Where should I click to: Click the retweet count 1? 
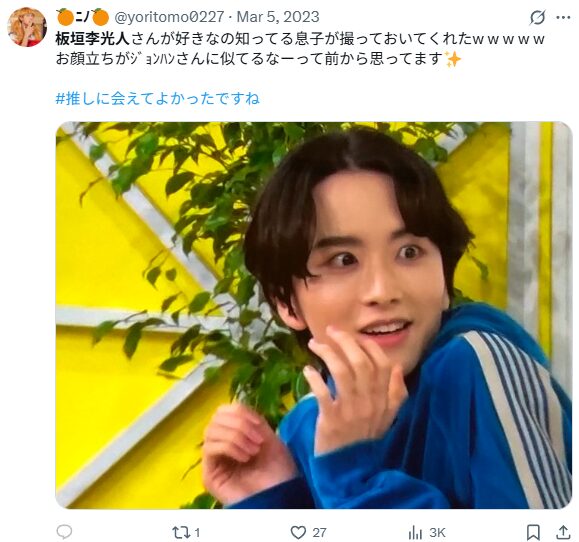pyautogui.click(x=197, y=532)
